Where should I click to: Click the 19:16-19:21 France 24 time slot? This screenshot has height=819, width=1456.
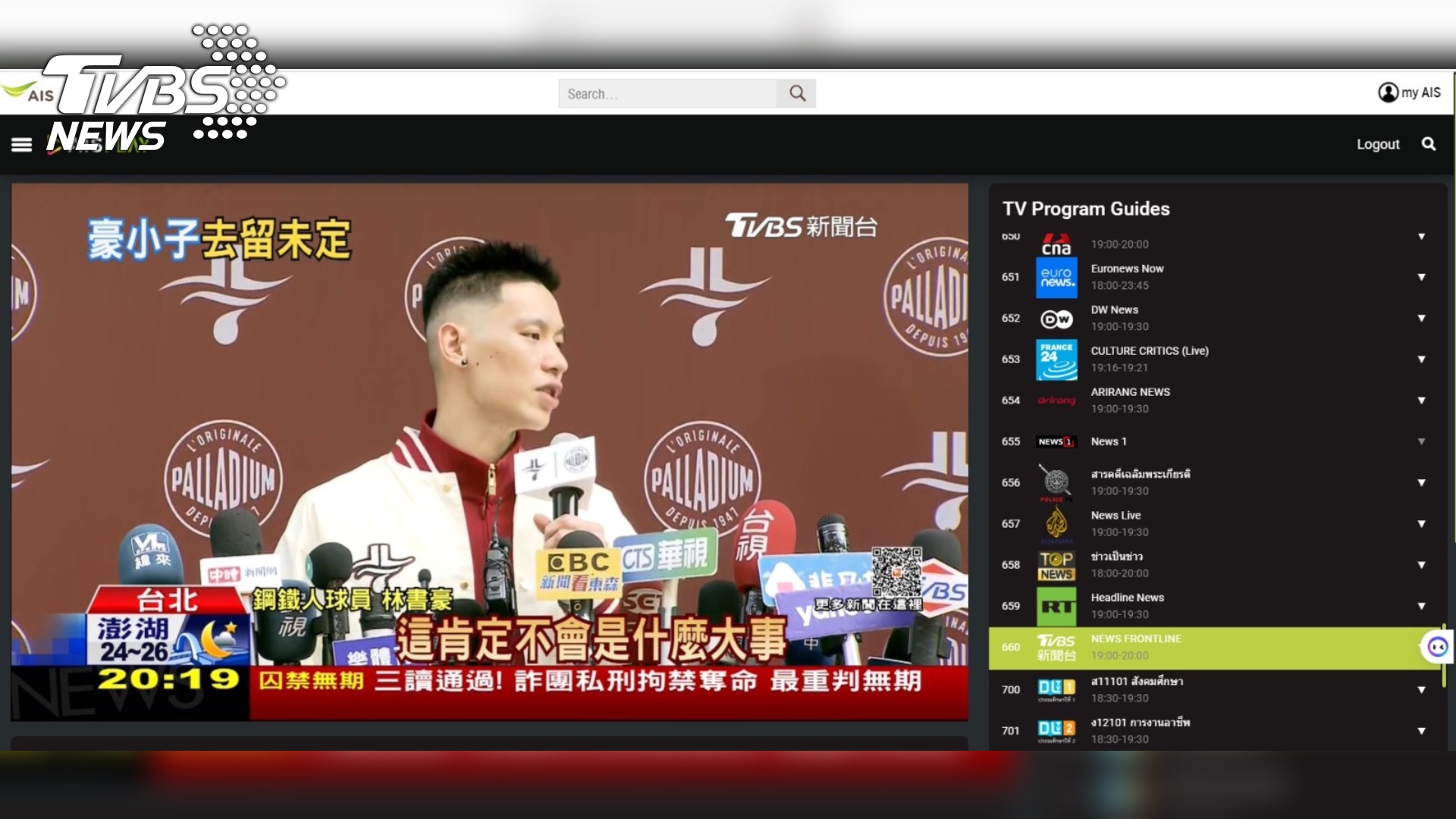[x=1119, y=368]
